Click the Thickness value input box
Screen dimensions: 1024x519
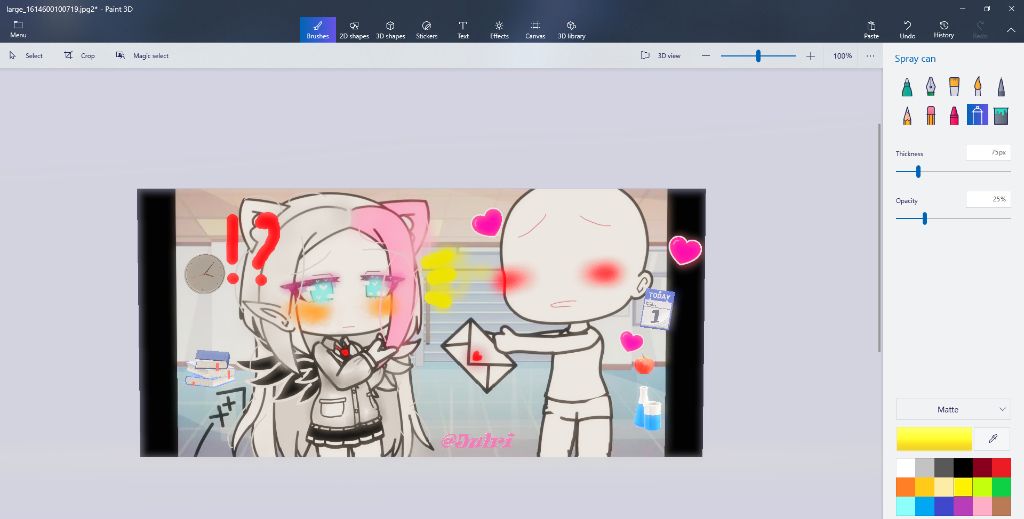pos(988,153)
